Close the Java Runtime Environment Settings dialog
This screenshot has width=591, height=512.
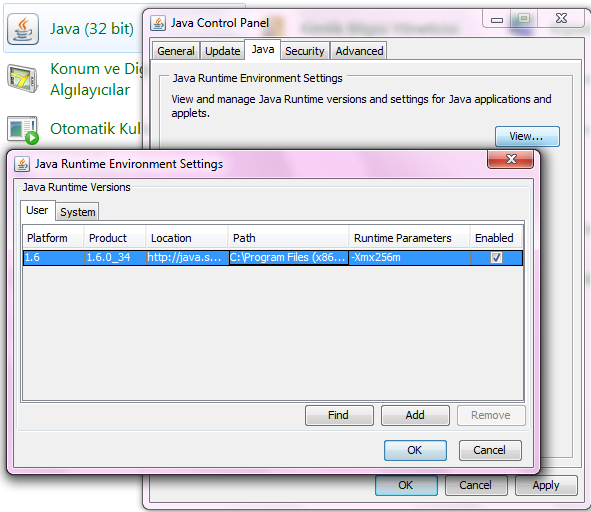(x=510, y=159)
